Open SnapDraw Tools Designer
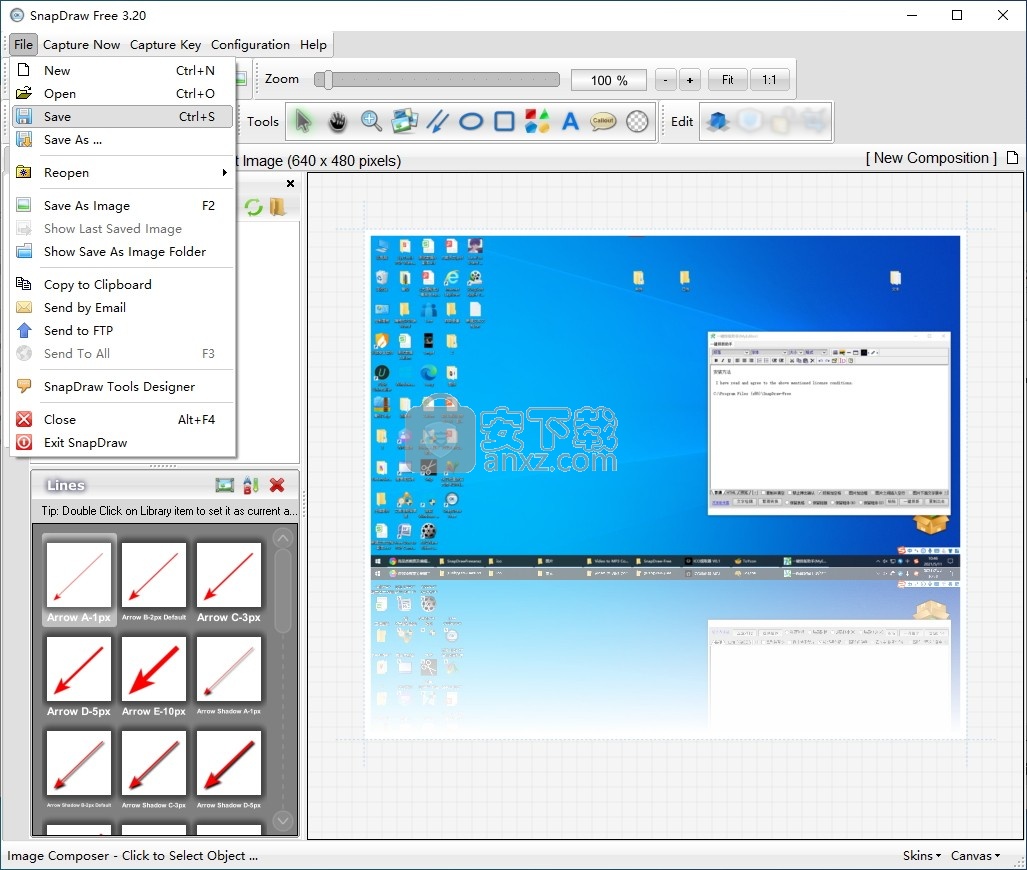The width and height of the screenshot is (1027, 870). pyautogui.click(x=122, y=387)
